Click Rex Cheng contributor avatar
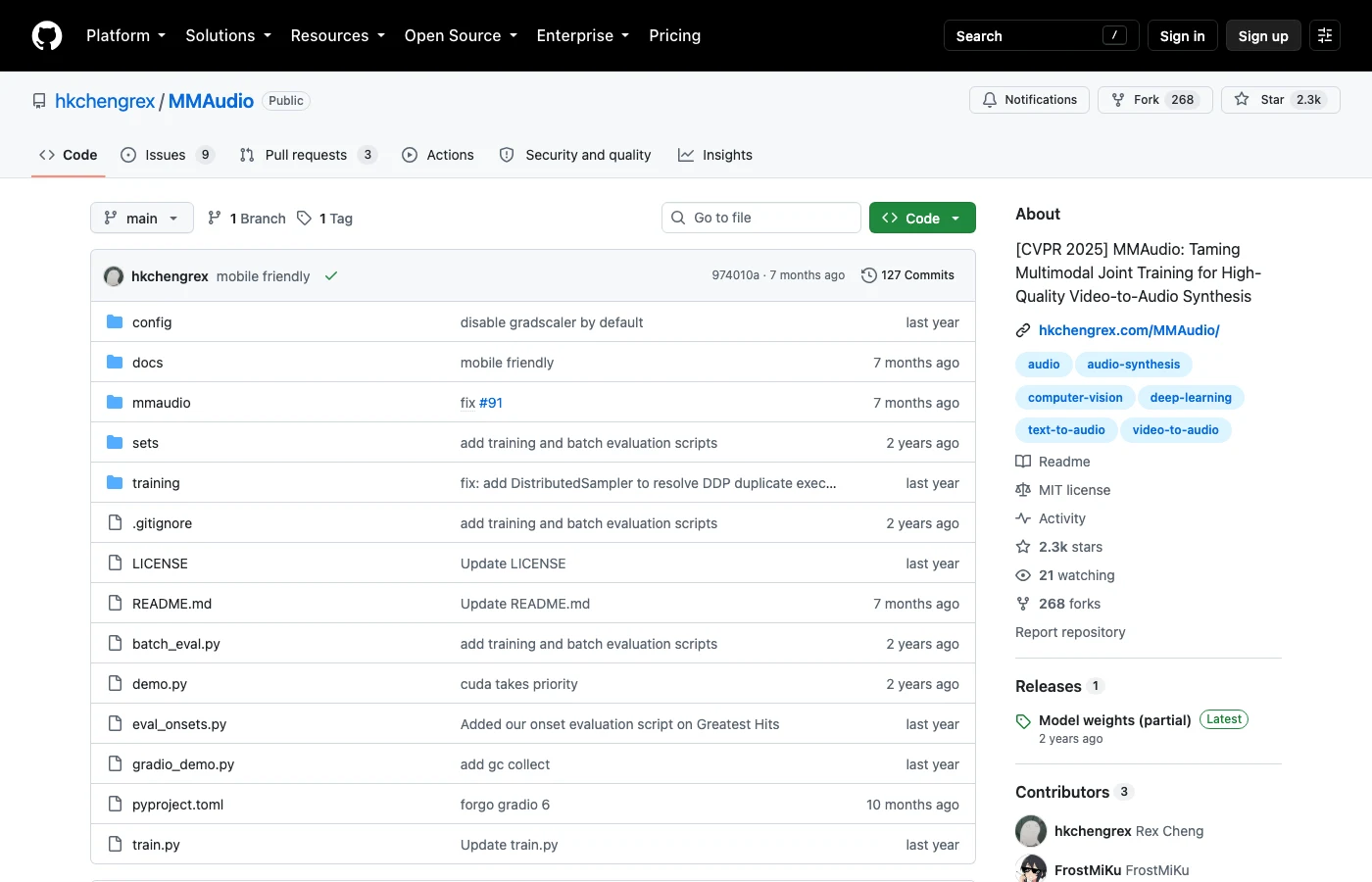This screenshot has width=1372, height=882. click(1031, 831)
